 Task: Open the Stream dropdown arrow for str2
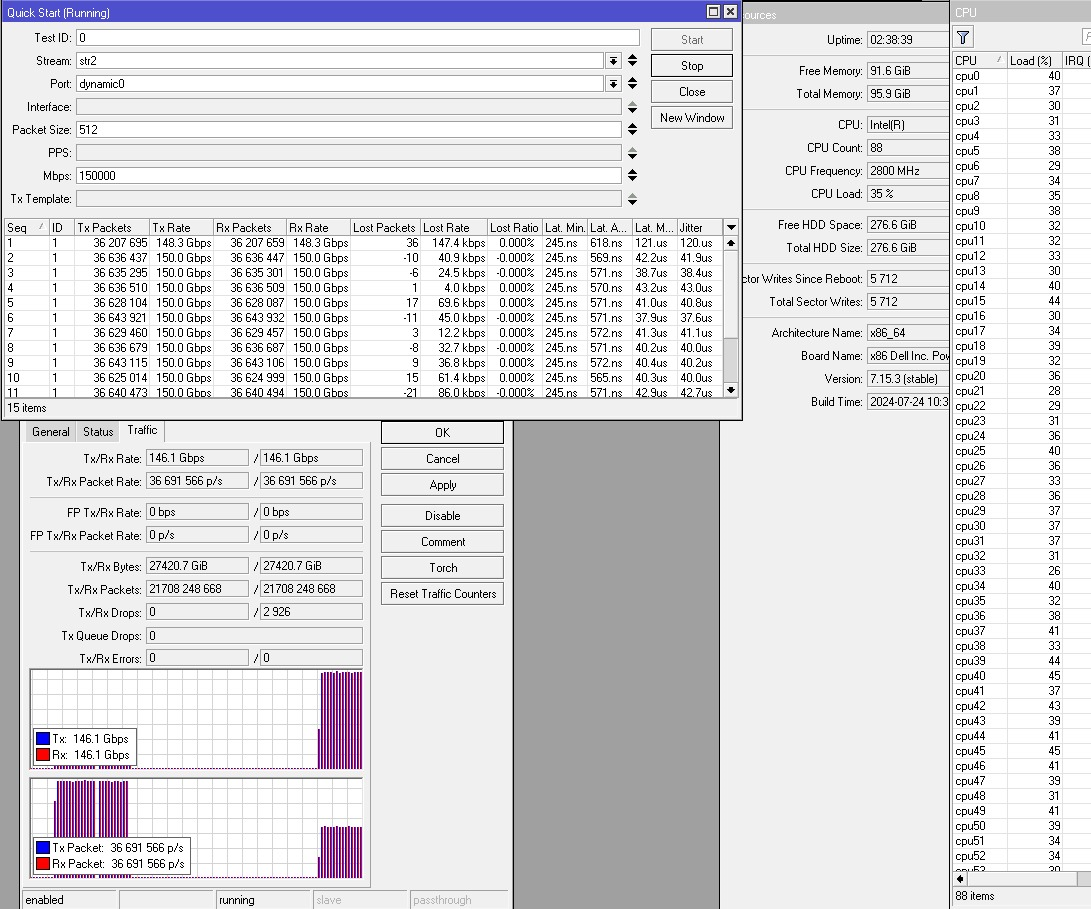613,61
